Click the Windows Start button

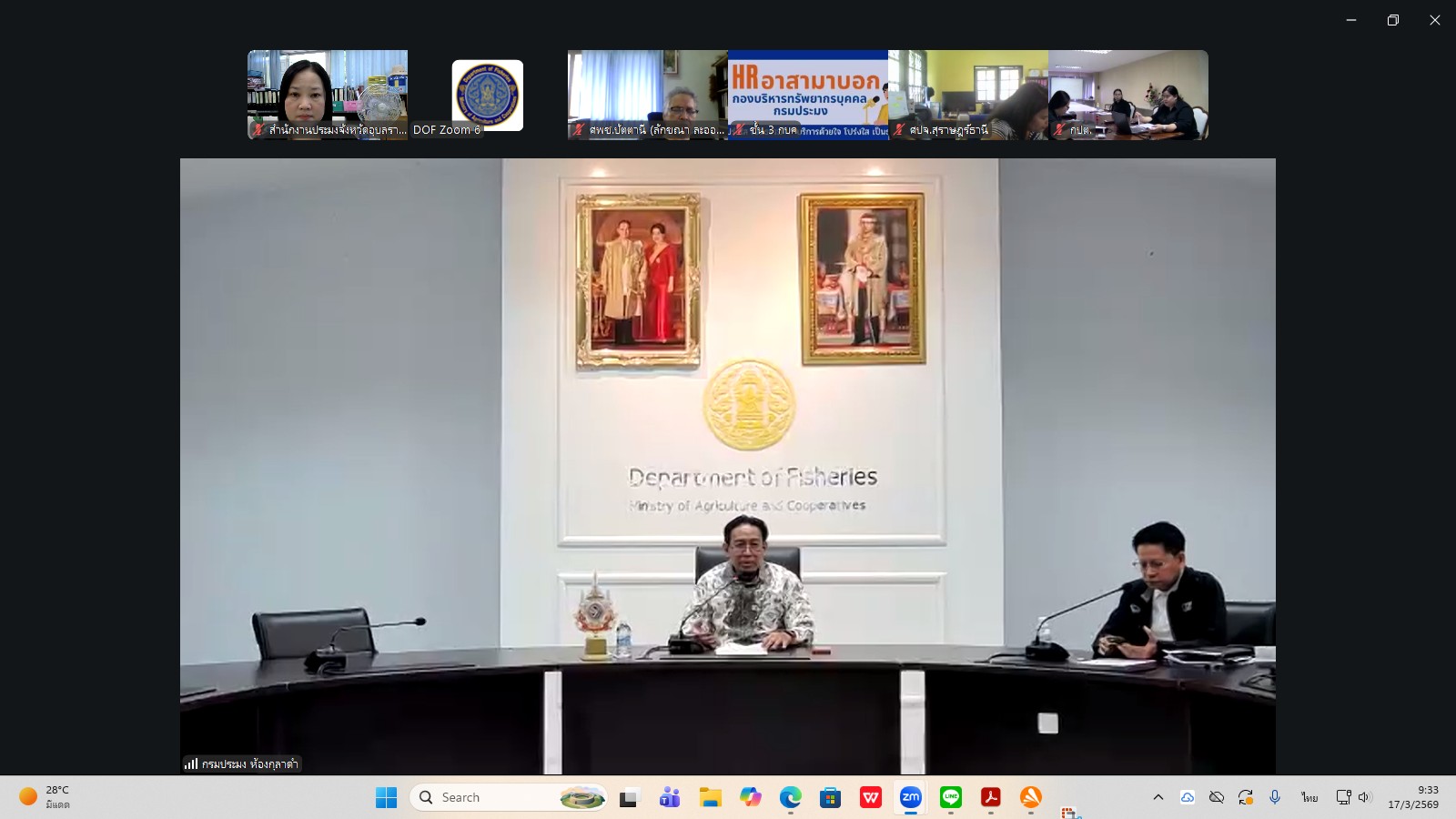pyautogui.click(x=386, y=798)
